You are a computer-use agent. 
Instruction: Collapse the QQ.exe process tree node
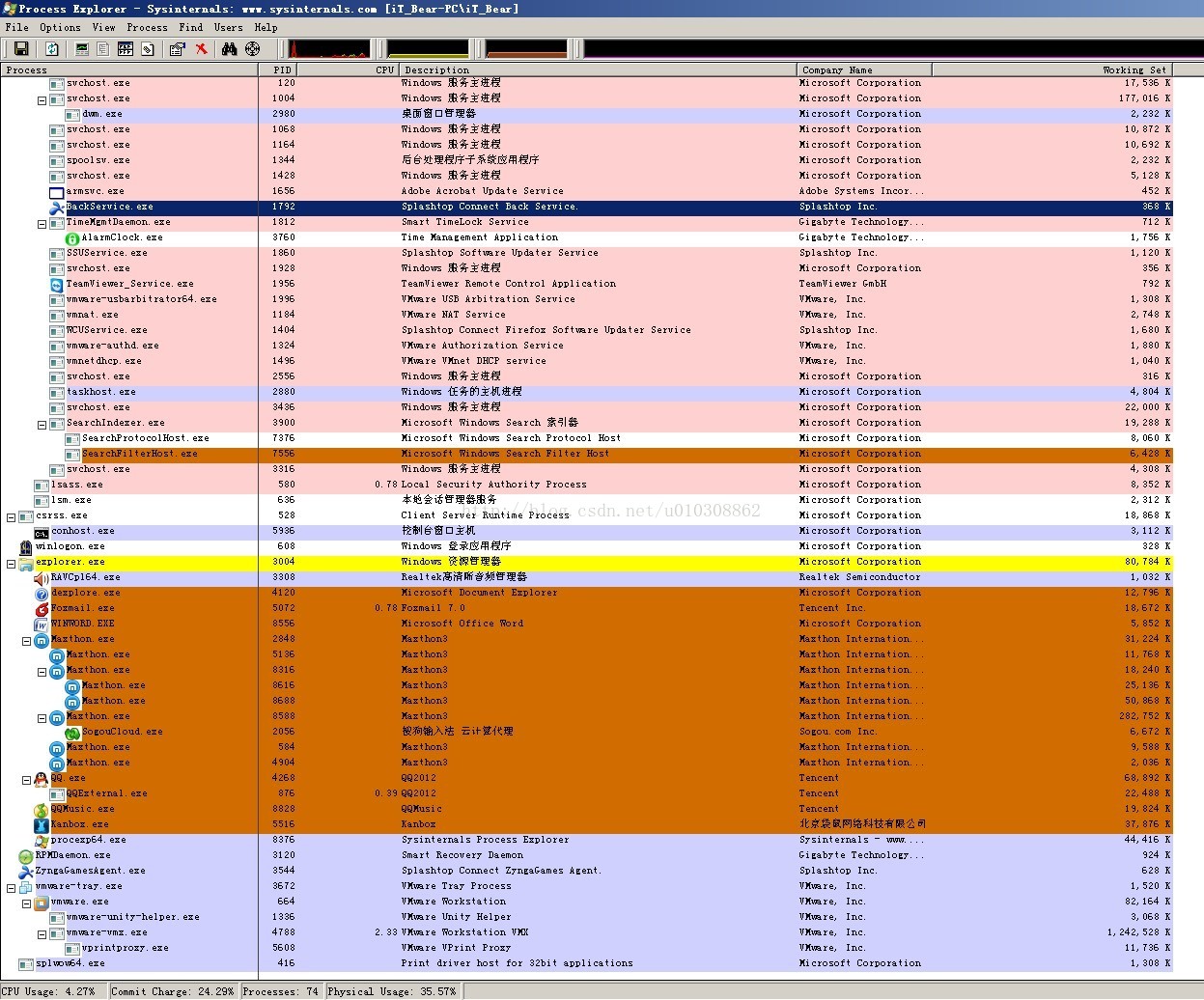pyautogui.click(x=26, y=779)
